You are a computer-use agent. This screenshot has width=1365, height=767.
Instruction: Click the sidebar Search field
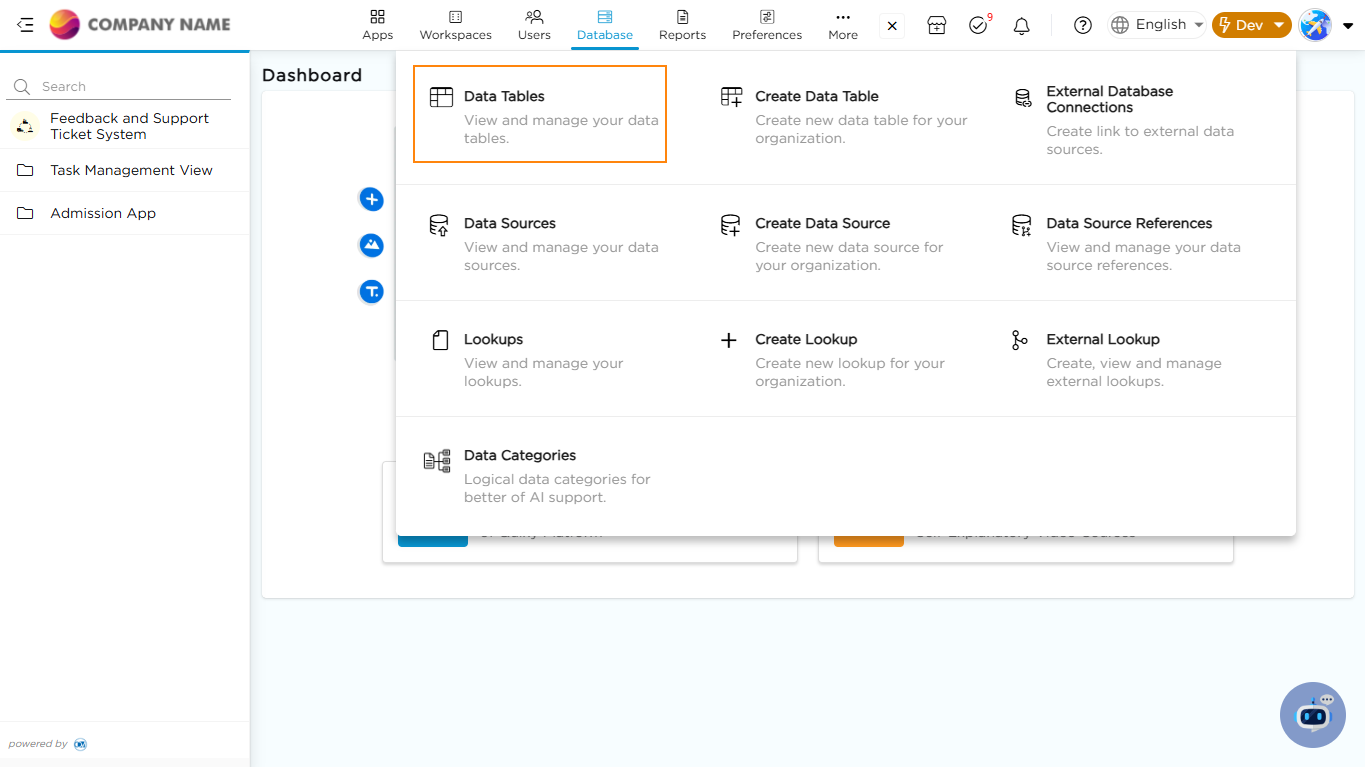pyautogui.click(x=130, y=87)
